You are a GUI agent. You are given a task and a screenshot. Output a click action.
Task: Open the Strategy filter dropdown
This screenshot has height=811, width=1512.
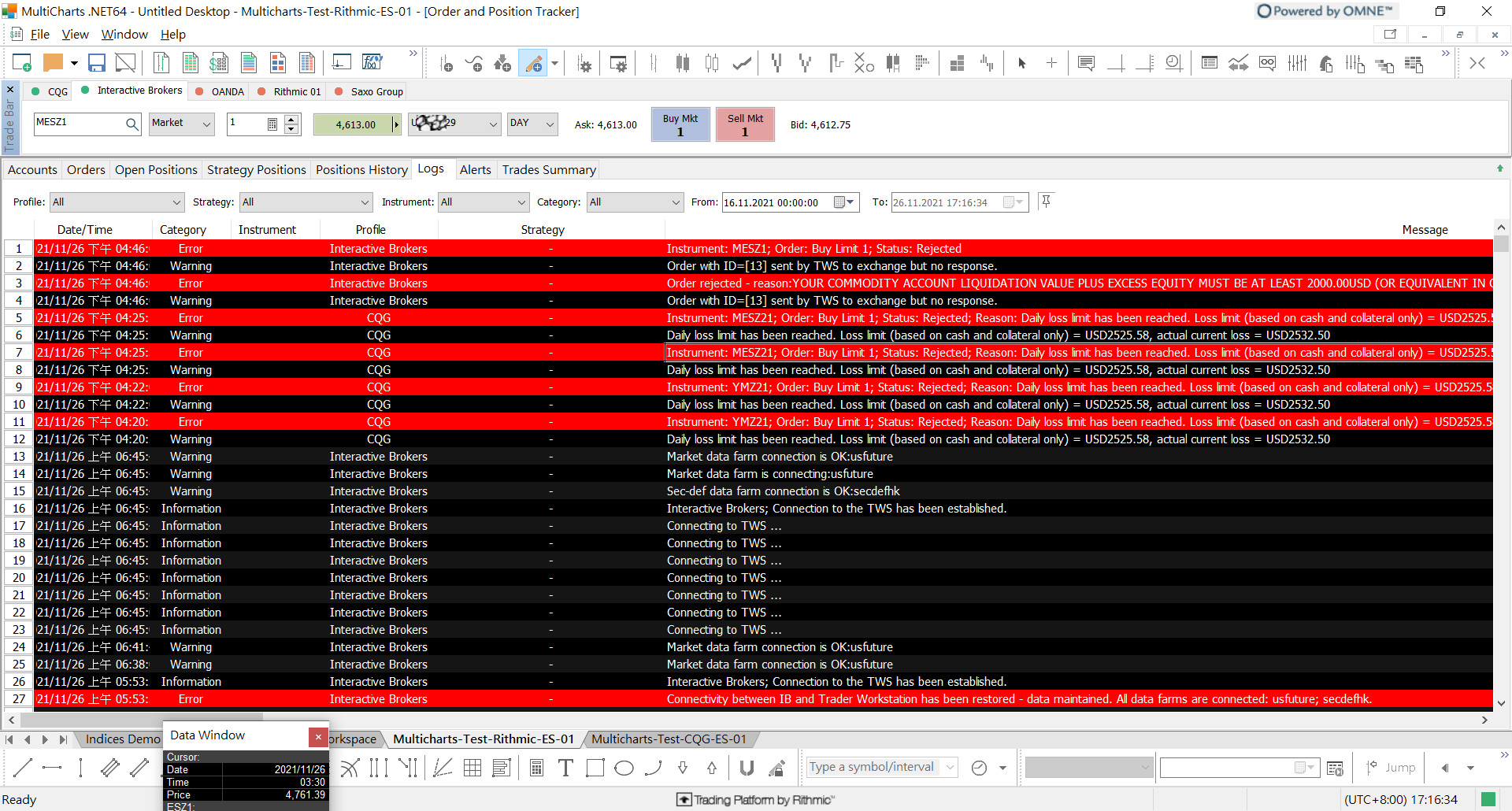click(x=306, y=202)
